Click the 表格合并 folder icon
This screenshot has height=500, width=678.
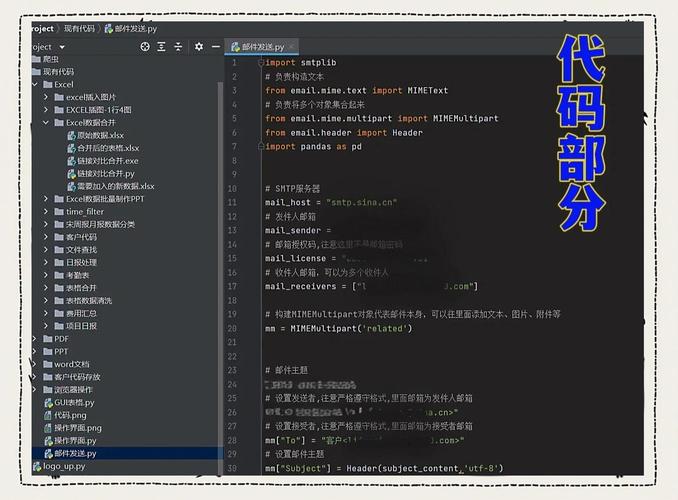[59, 288]
